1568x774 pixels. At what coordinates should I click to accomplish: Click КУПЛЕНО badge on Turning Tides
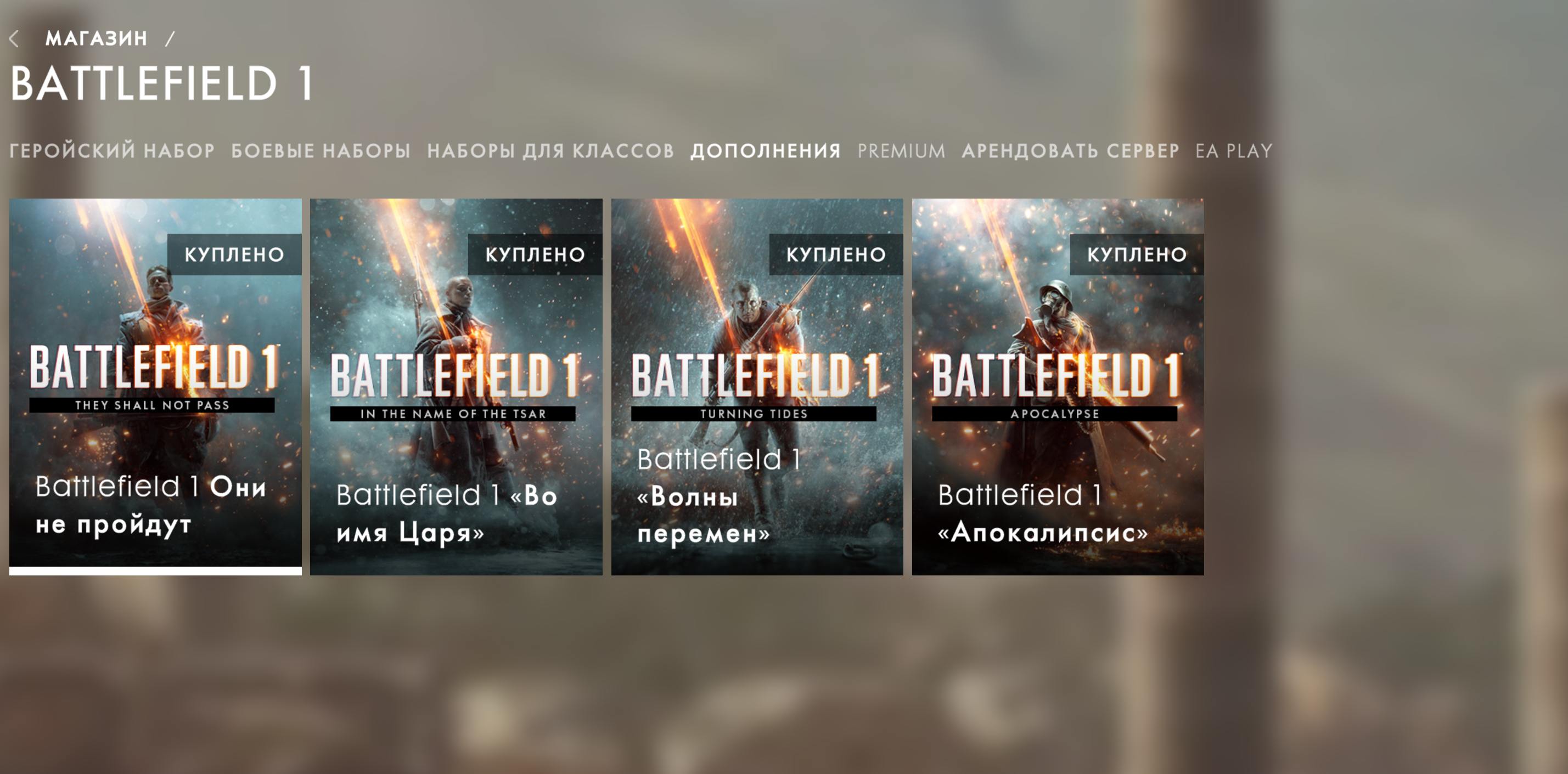(836, 255)
